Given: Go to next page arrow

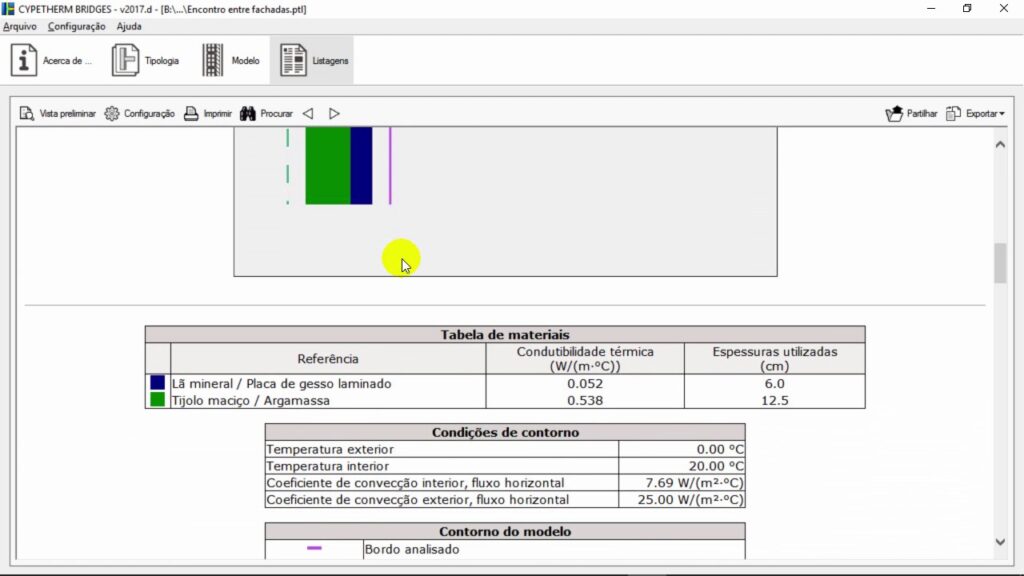Looking at the screenshot, I should click(335, 114).
